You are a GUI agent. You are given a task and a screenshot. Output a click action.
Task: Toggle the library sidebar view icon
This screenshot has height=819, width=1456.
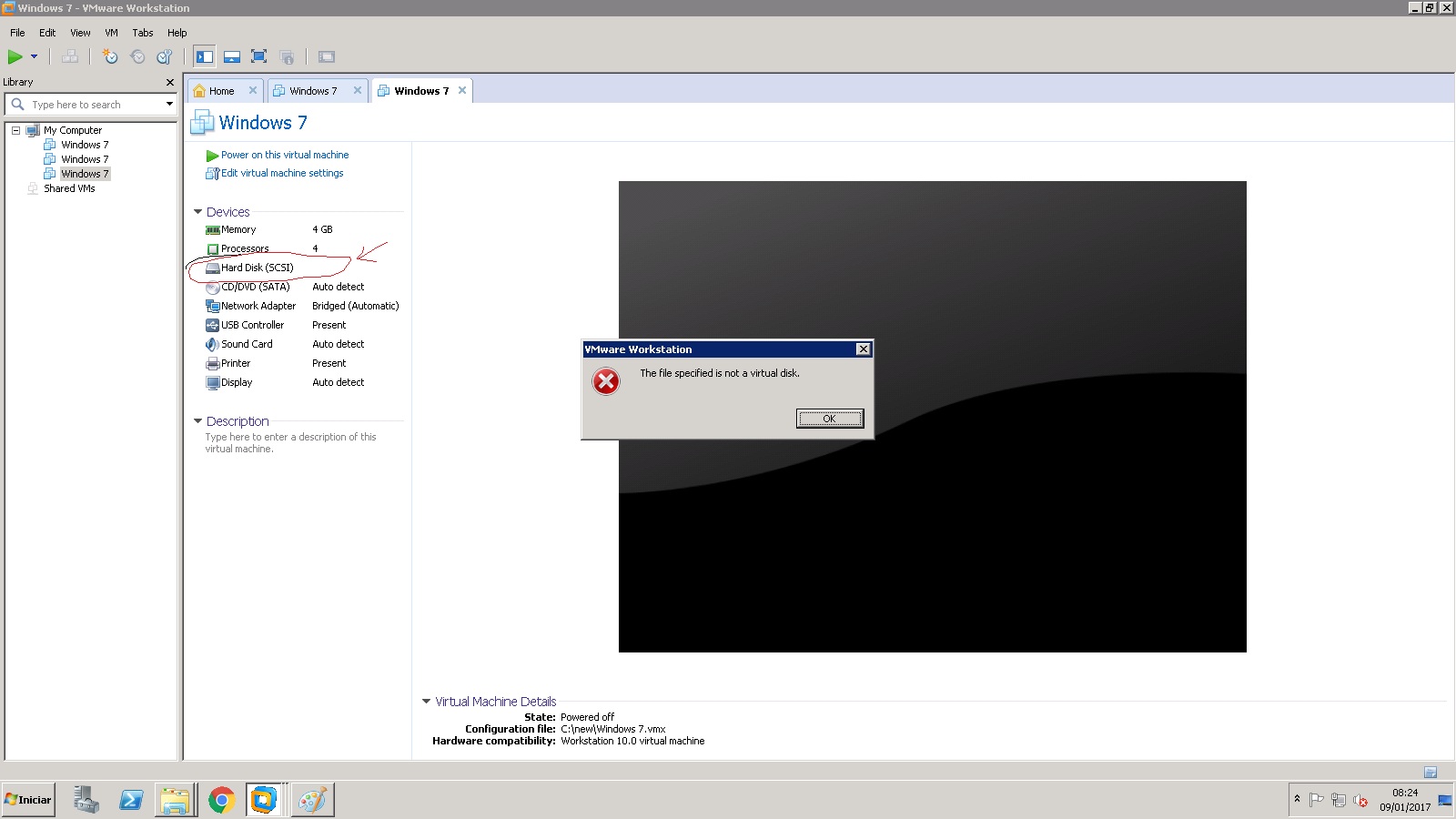click(x=205, y=56)
